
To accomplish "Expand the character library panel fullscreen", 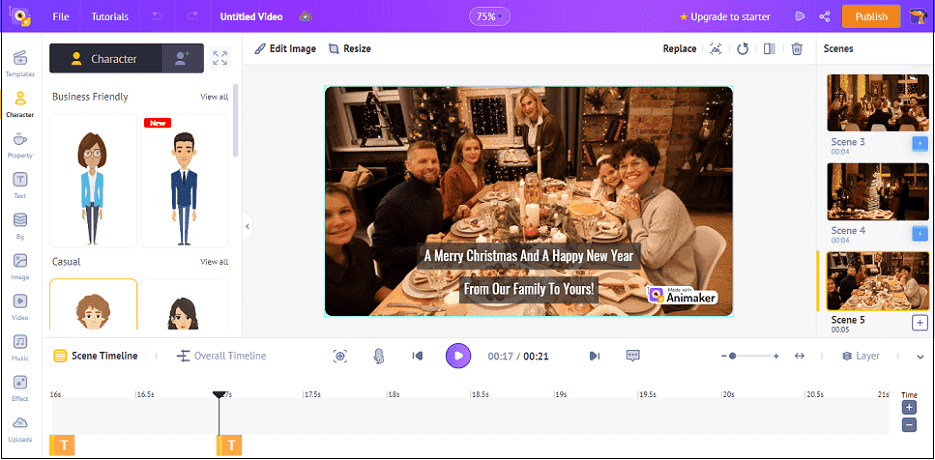I will [220, 58].
